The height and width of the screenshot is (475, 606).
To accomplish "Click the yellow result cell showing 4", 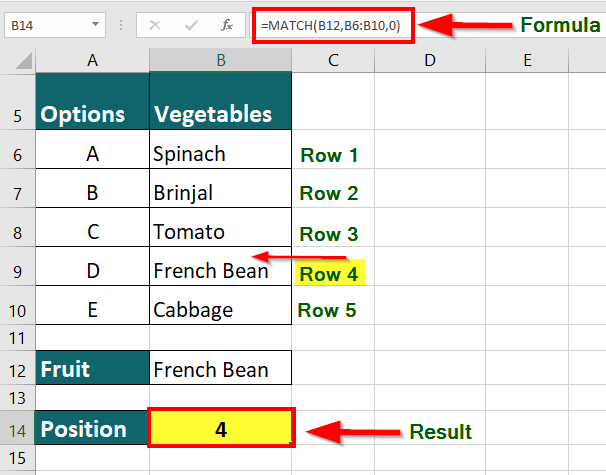I will point(221,429).
